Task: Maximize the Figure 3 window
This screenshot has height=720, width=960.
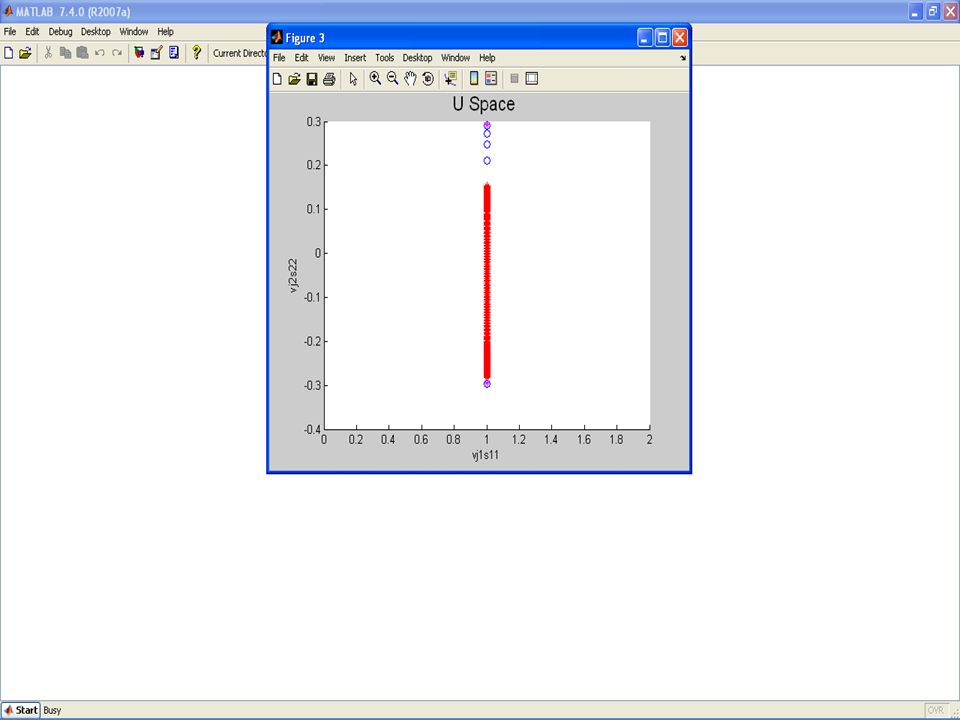Action: (x=662, y=38)
